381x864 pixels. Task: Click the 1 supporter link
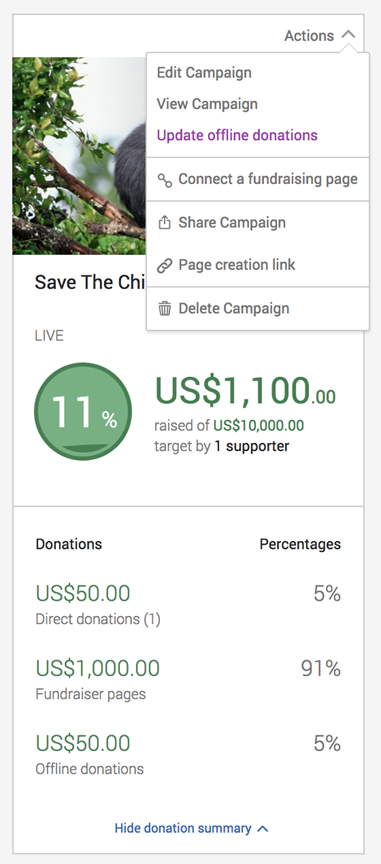tap(251, 446)
